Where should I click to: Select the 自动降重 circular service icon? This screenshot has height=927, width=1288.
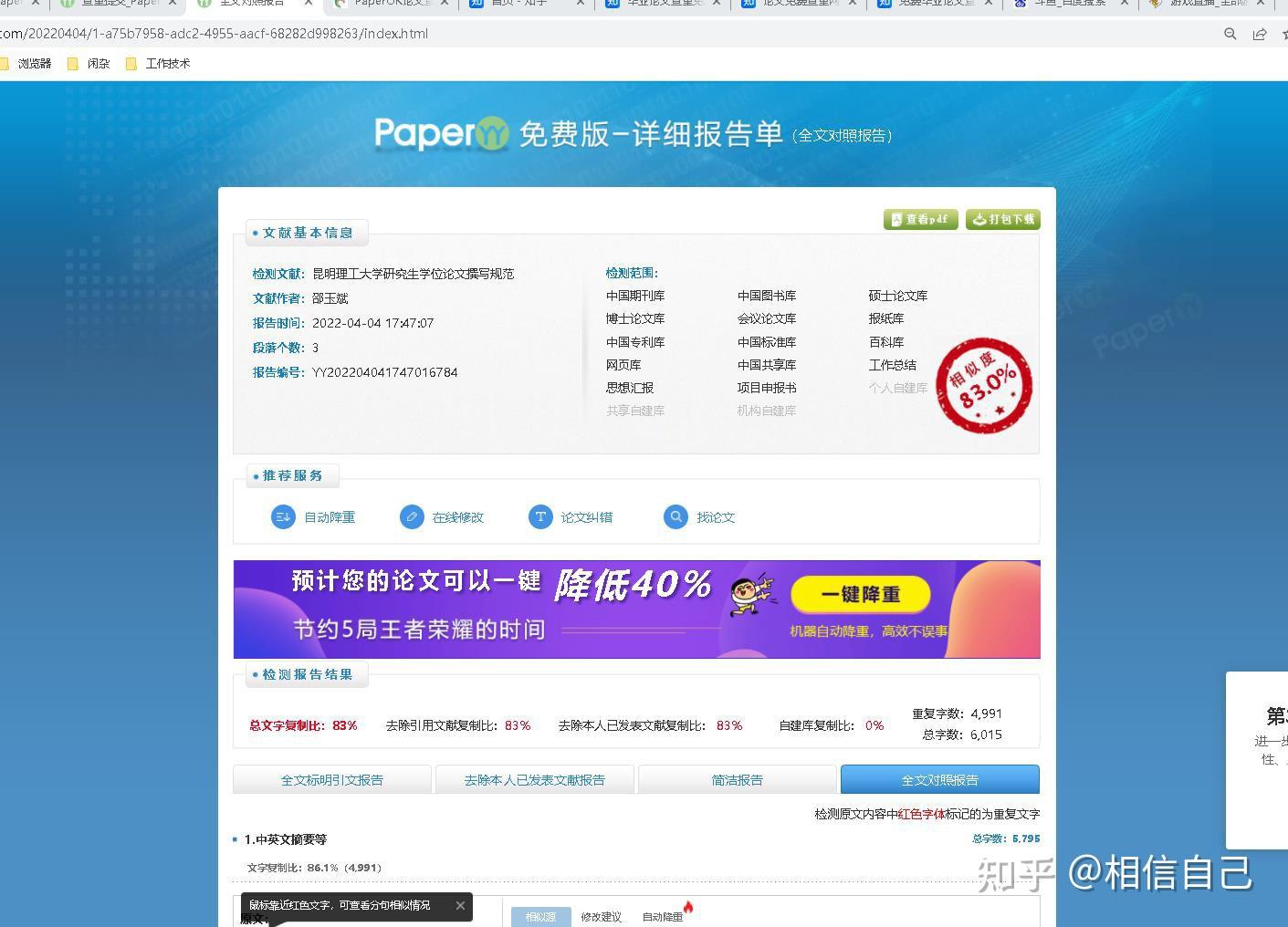coord(283,517)
